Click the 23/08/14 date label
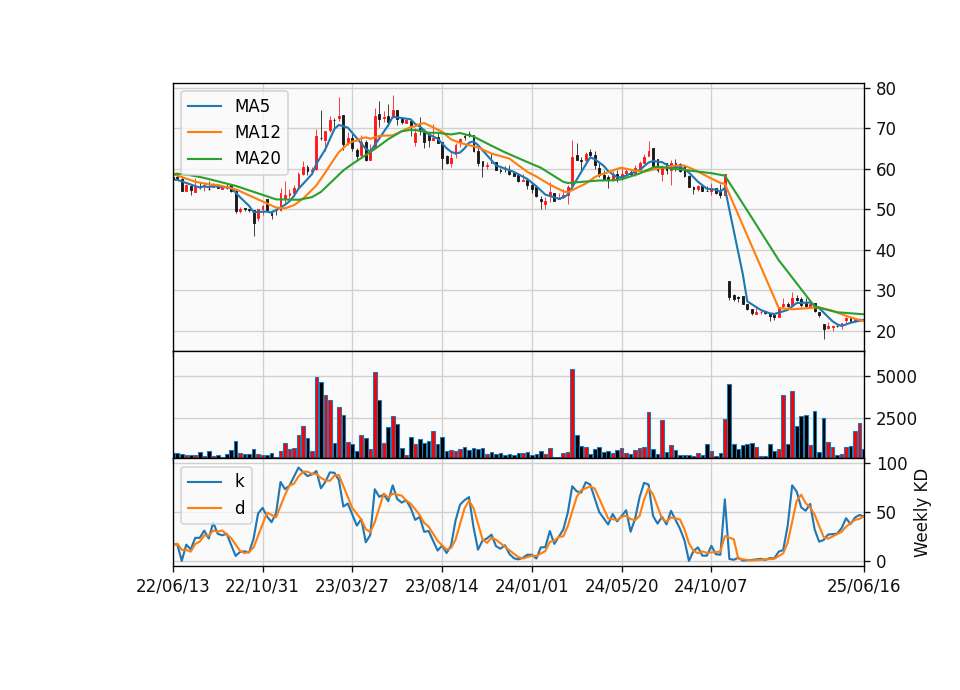 pos(441,586)
